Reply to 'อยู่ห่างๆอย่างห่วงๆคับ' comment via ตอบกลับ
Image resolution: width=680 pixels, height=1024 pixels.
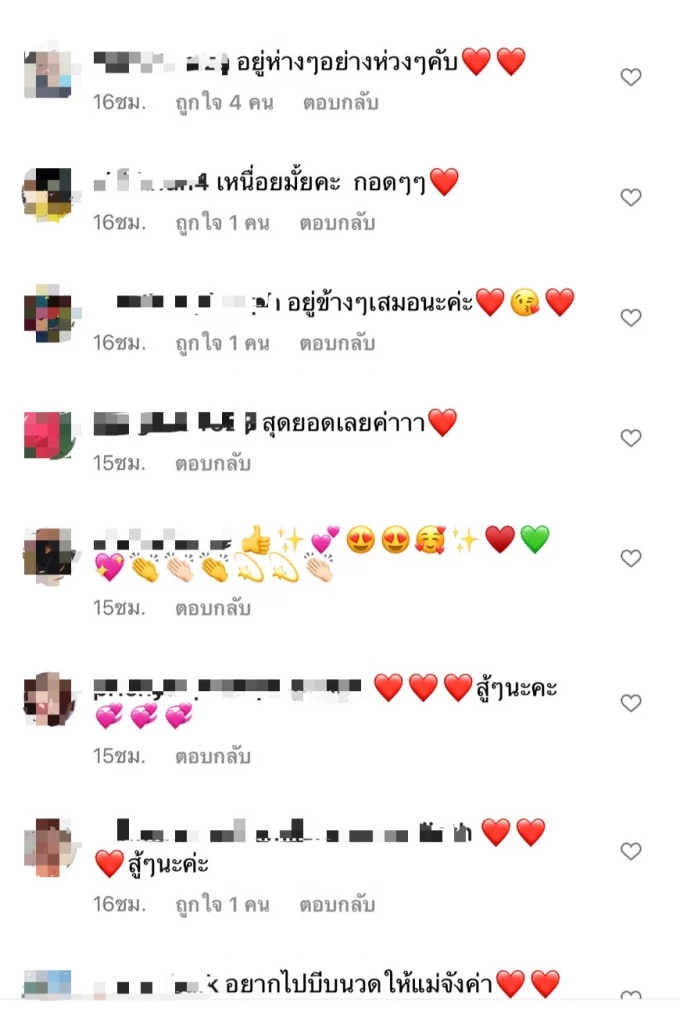click(x=340, y=103)
